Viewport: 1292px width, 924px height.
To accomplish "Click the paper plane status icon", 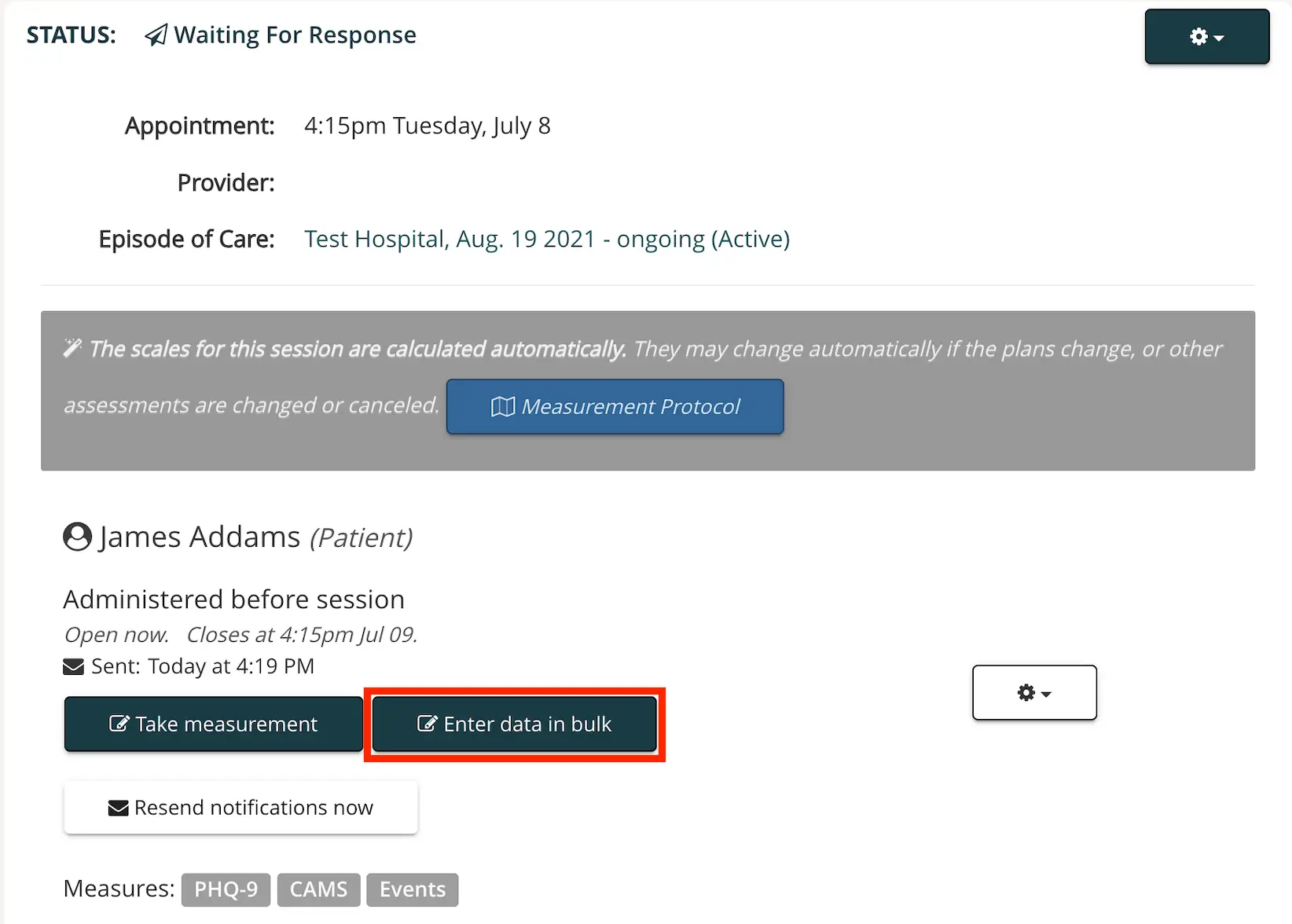I will (x=155, y=34).
